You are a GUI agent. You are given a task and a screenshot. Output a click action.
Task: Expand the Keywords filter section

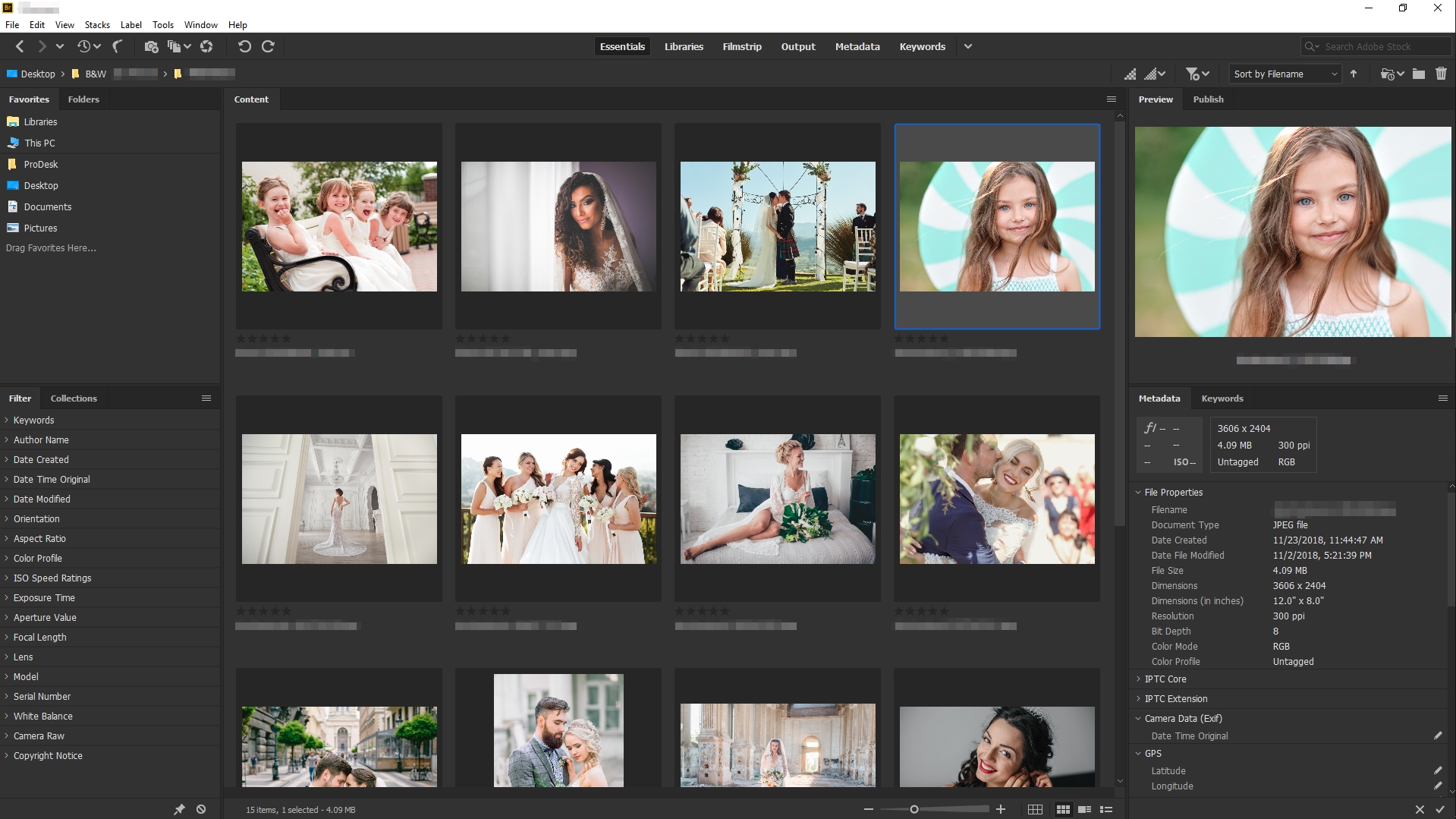pyautogui.click(x=33, y=420)
